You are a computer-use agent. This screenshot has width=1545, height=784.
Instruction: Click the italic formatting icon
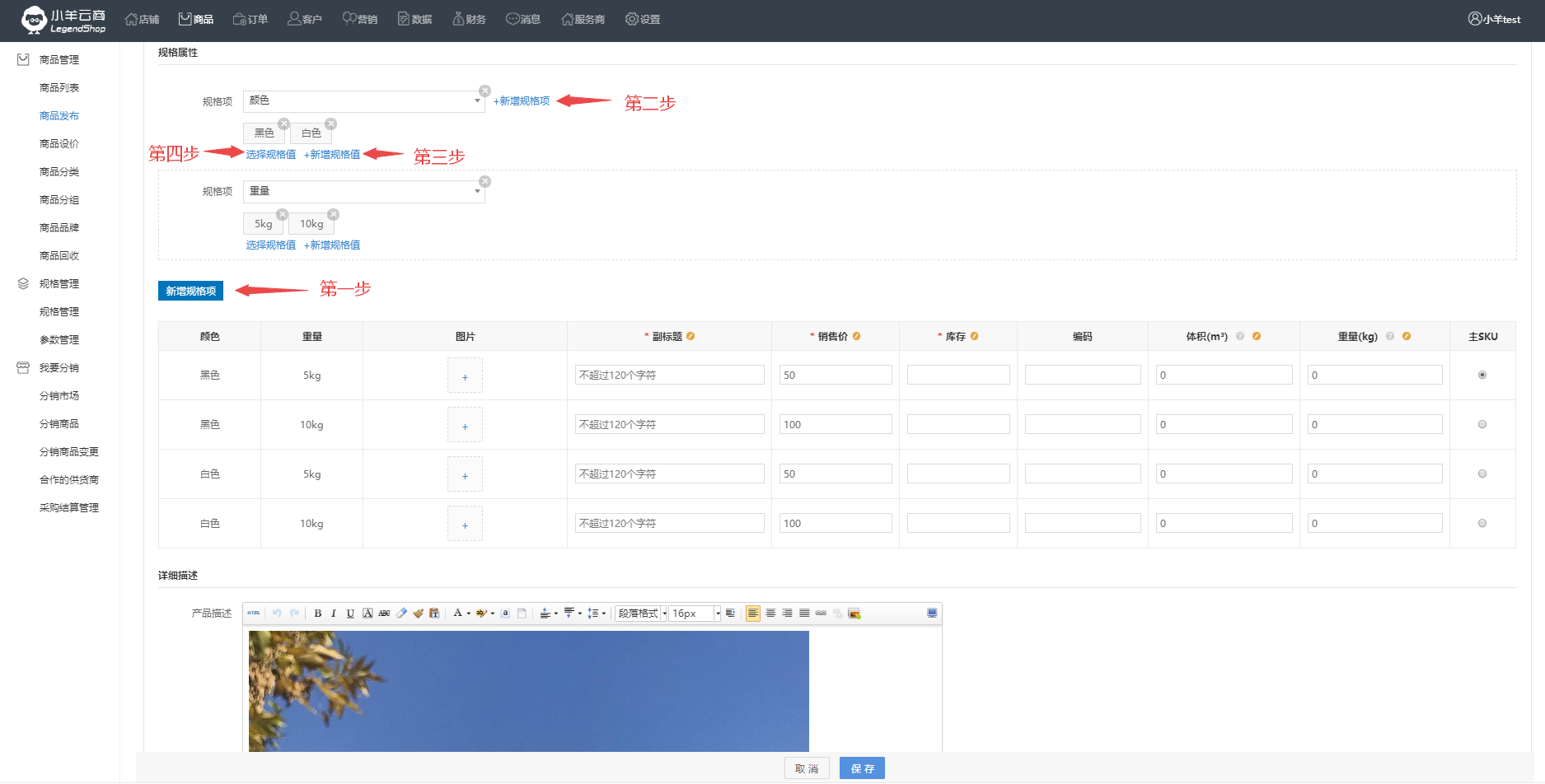click(334, 614)
